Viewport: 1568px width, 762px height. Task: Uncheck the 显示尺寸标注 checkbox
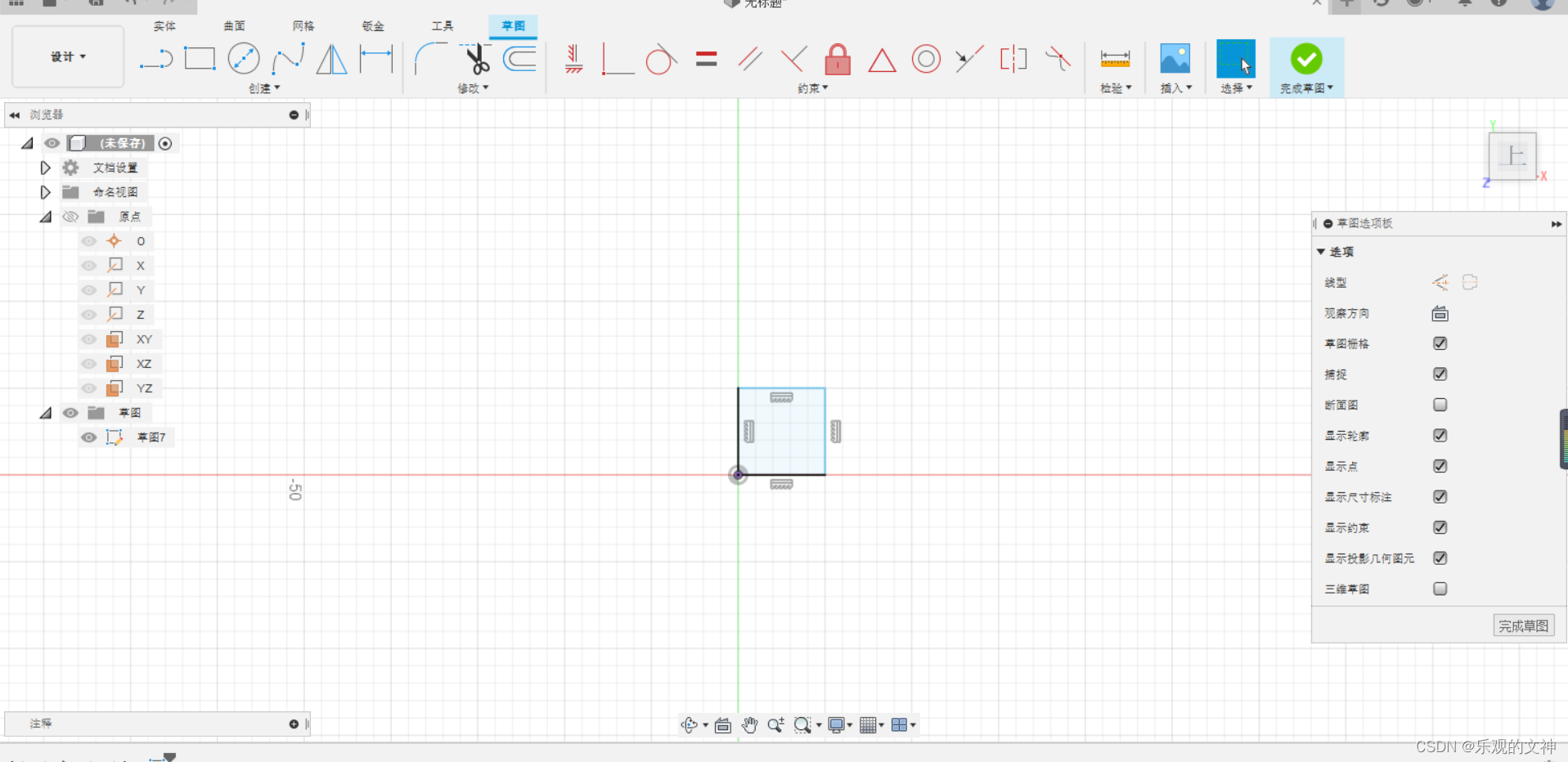1440,496
